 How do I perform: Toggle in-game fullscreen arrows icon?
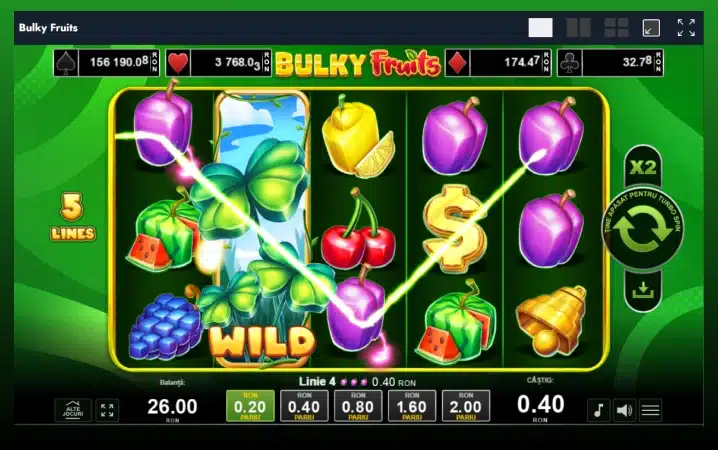click(107, 410)
